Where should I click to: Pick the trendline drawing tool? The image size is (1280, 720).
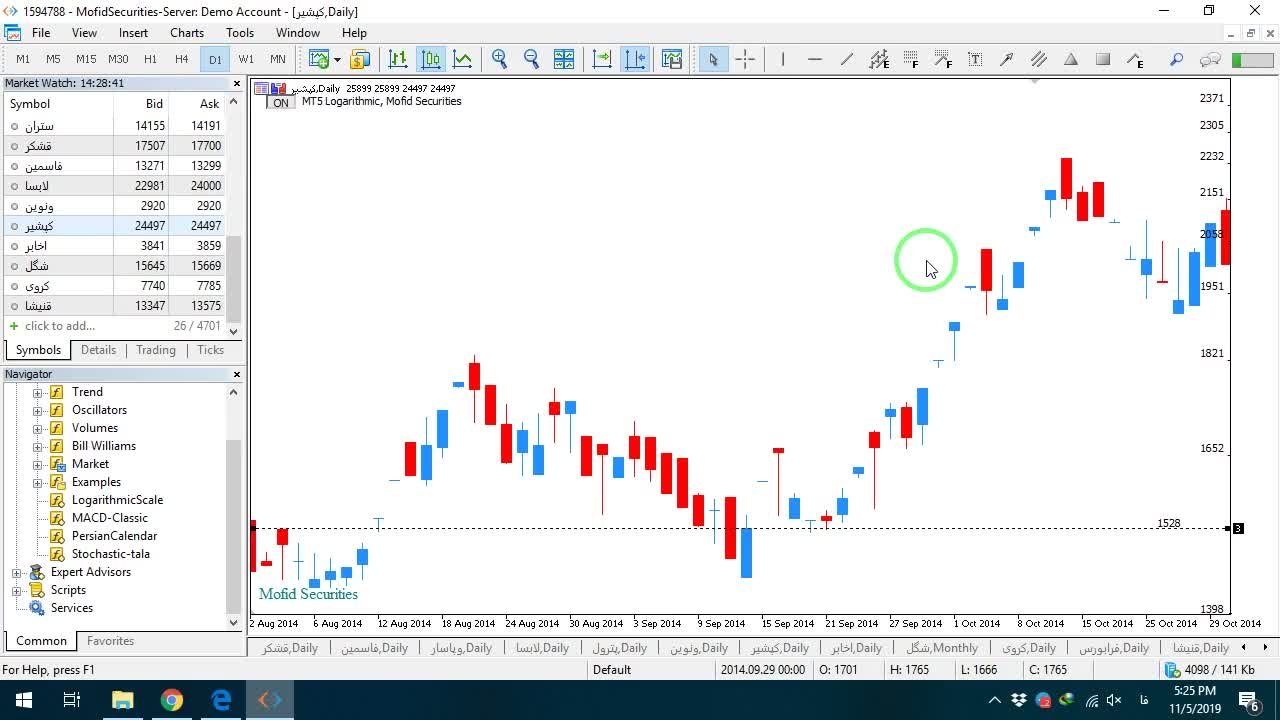tap(847, 59)
